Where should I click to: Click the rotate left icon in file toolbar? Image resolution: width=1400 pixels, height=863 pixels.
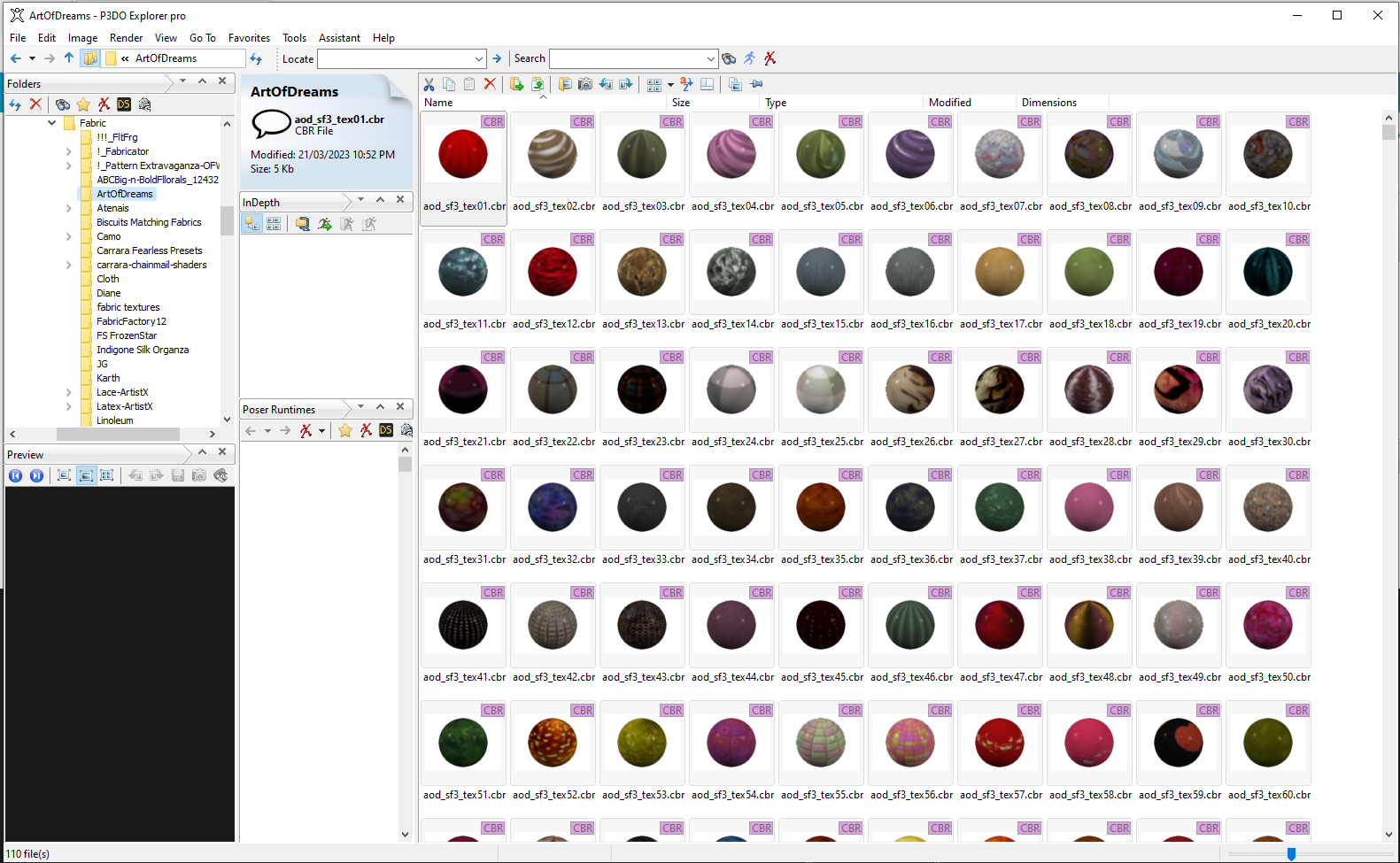[606, 84]
